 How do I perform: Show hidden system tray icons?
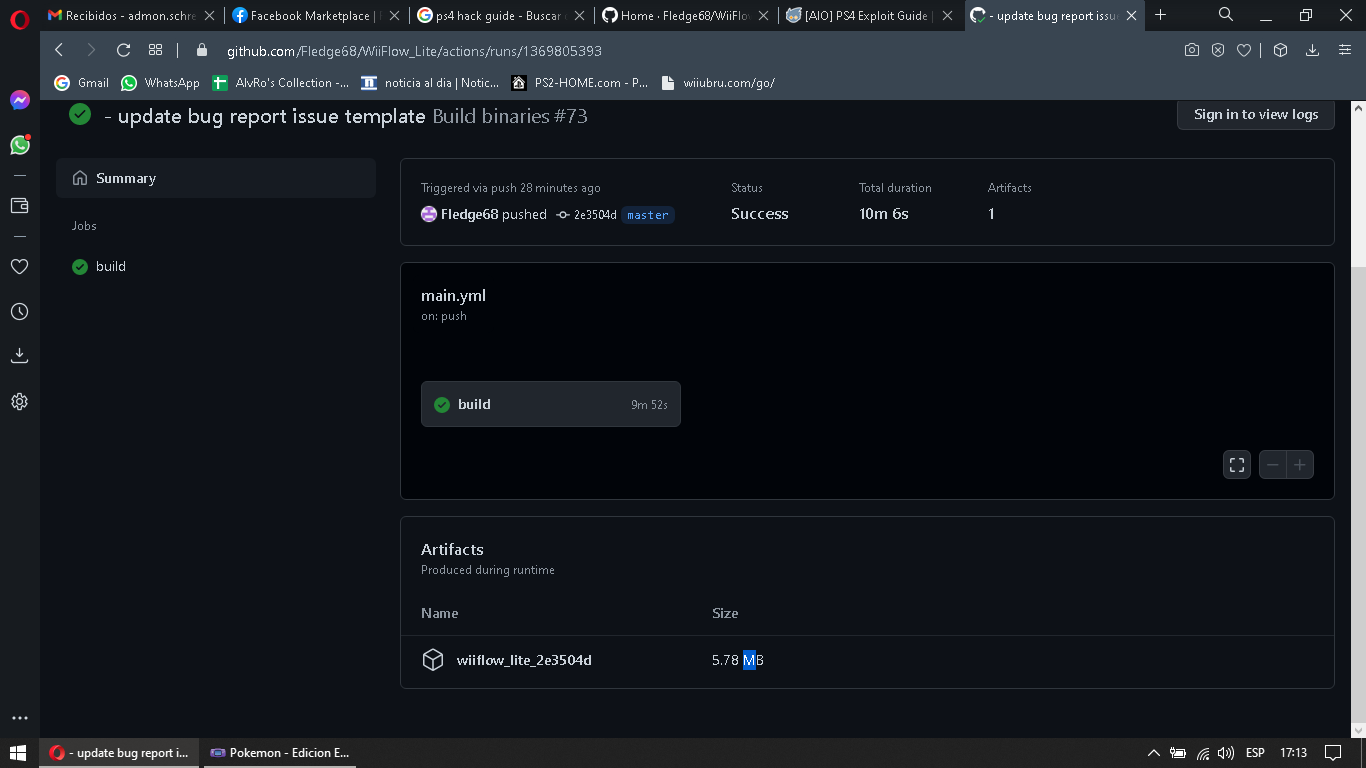tap(1153, 753)
